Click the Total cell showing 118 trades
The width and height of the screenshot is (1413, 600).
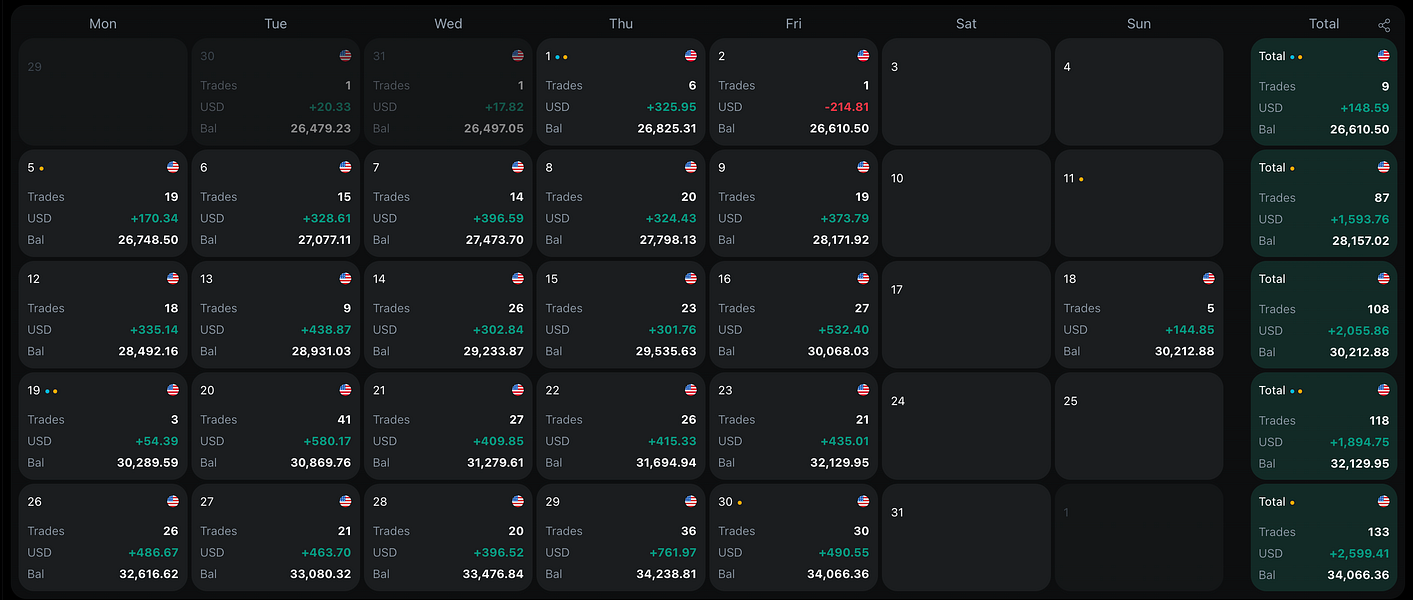click(x=1324, y=426)
